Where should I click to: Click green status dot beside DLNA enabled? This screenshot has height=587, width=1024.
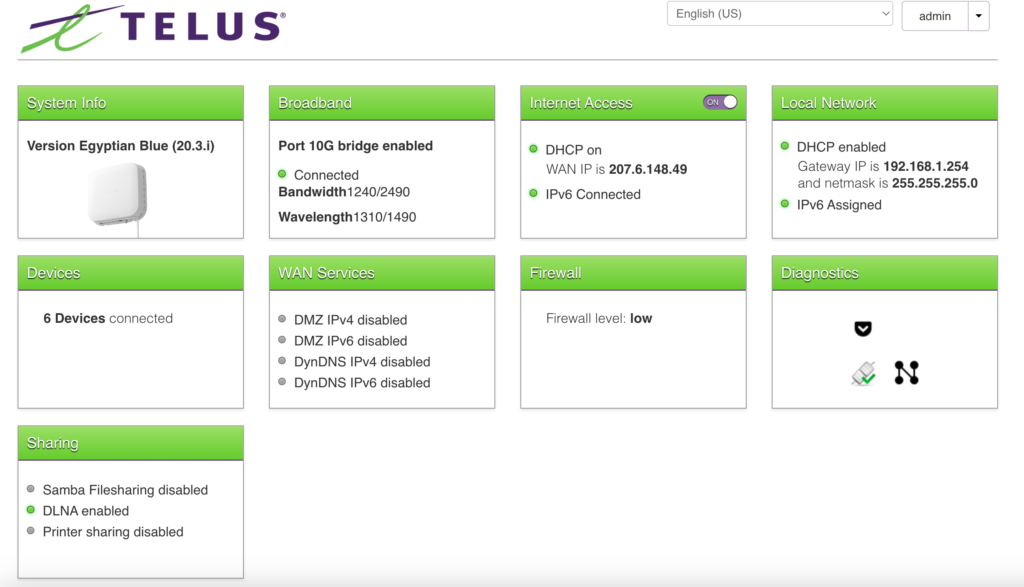[31, 510]
